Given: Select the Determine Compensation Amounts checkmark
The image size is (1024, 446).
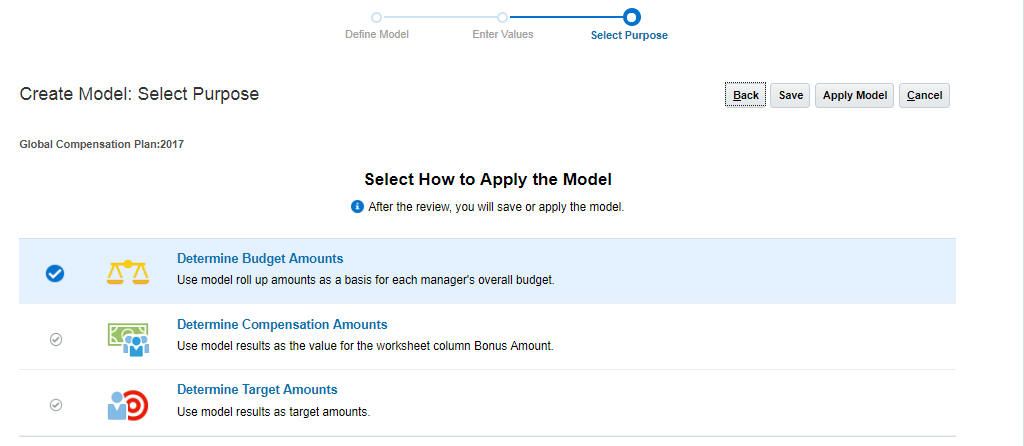Looking at the screenshot, I should point(56,339).
